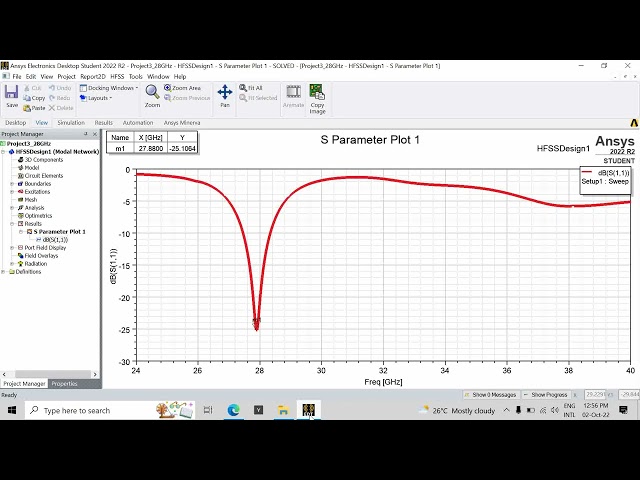This screenshot has height=480, width=640.
Task: Switch to the Properties panel tab
Action: 64,384
